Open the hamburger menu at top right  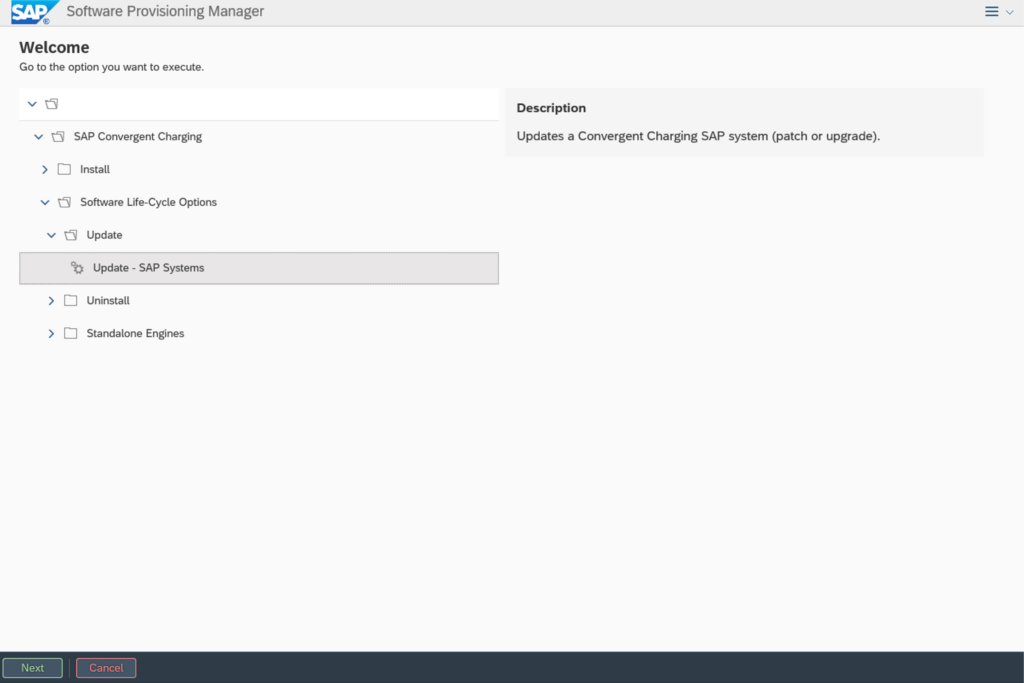[x=991, y=12]
